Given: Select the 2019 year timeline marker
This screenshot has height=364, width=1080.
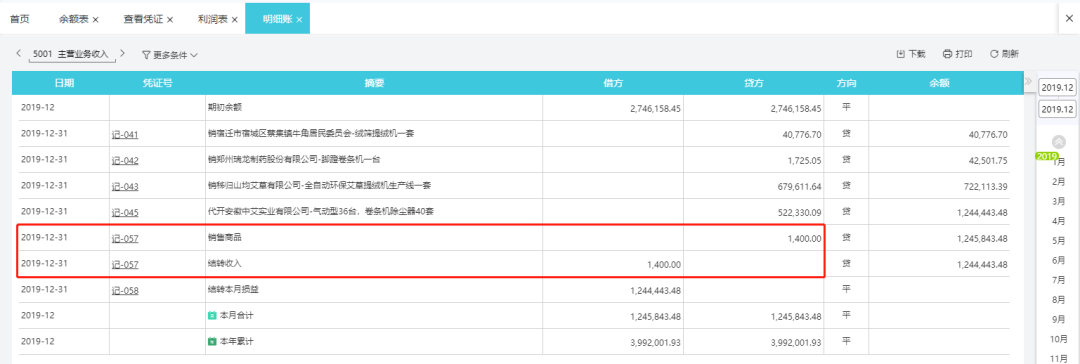Looking at the screenshot, I should pyautogui.click(x=1047, y=156).
